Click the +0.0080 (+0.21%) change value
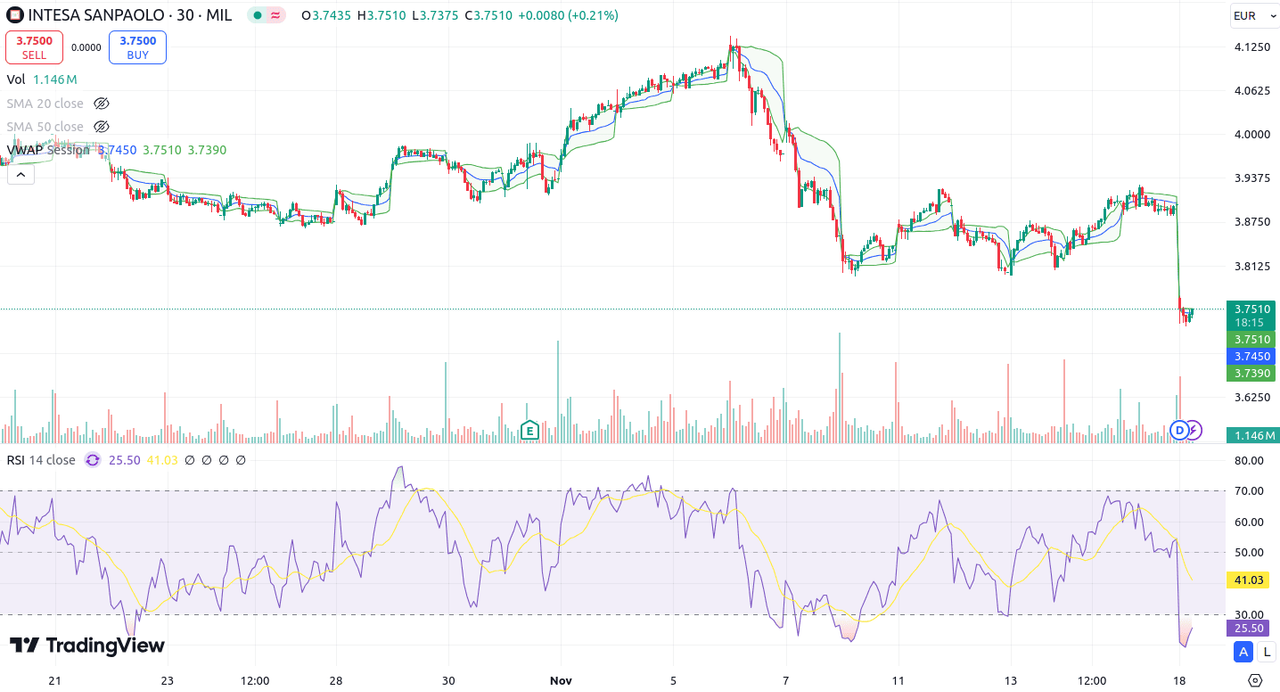Viewport: 1280px width, 692px height. pos(568,15)
